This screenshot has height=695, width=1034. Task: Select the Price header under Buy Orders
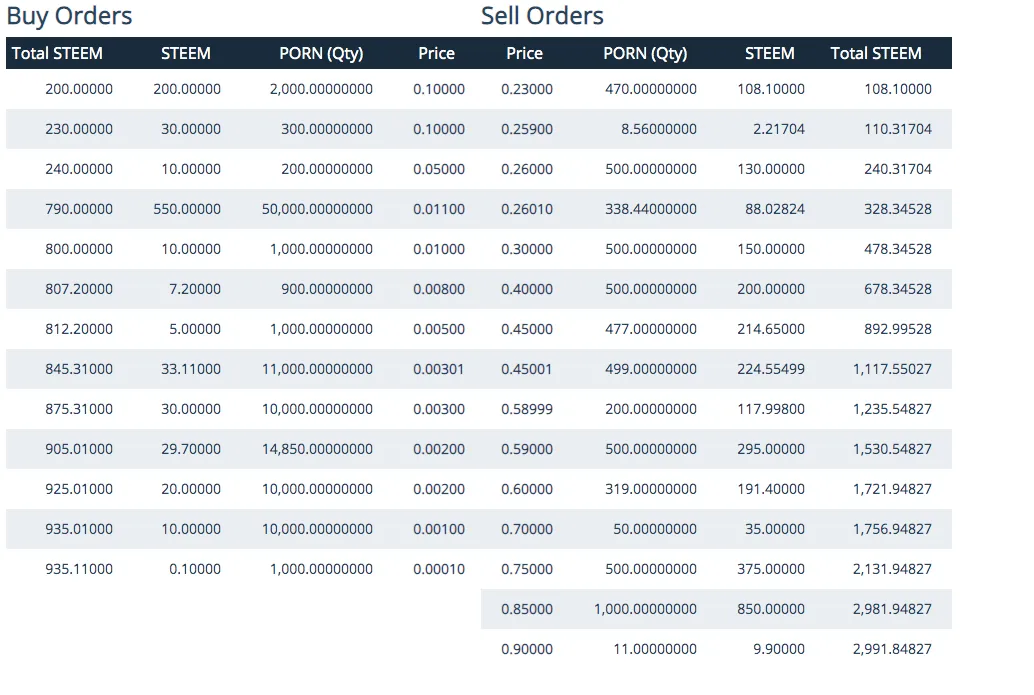pyautogui.click(x=437, y=53)
